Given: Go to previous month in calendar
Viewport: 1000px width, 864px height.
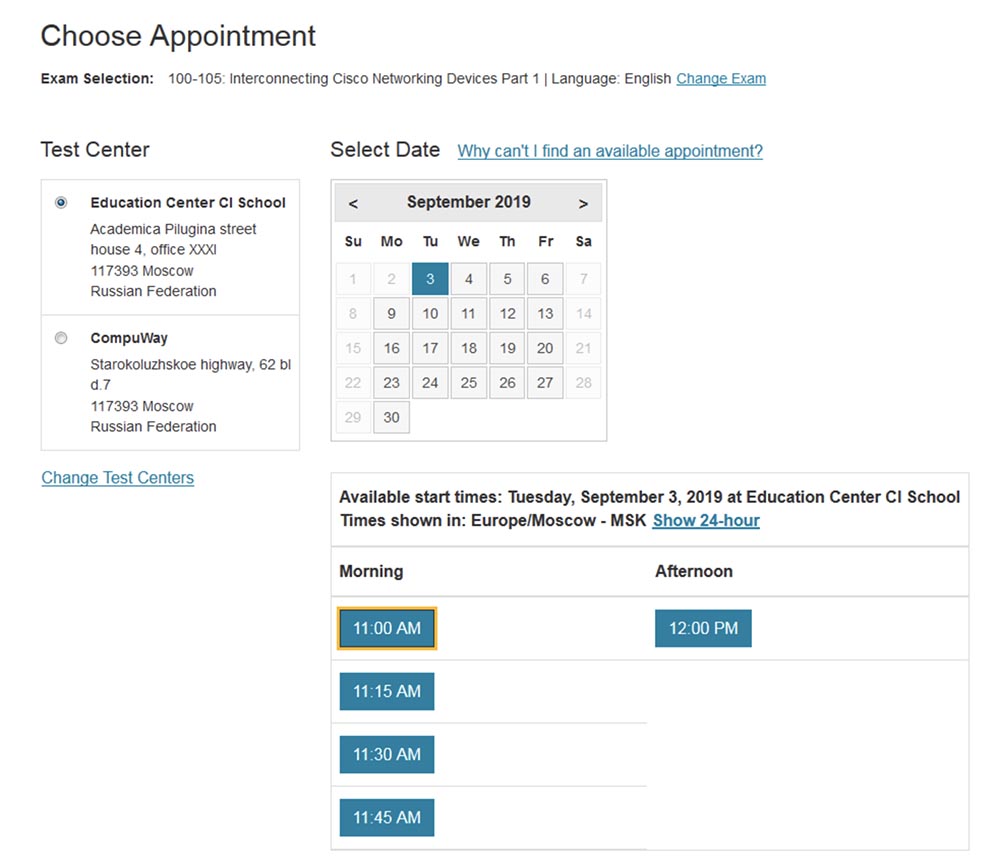Looking at the screenshot, I should point(353,203).
